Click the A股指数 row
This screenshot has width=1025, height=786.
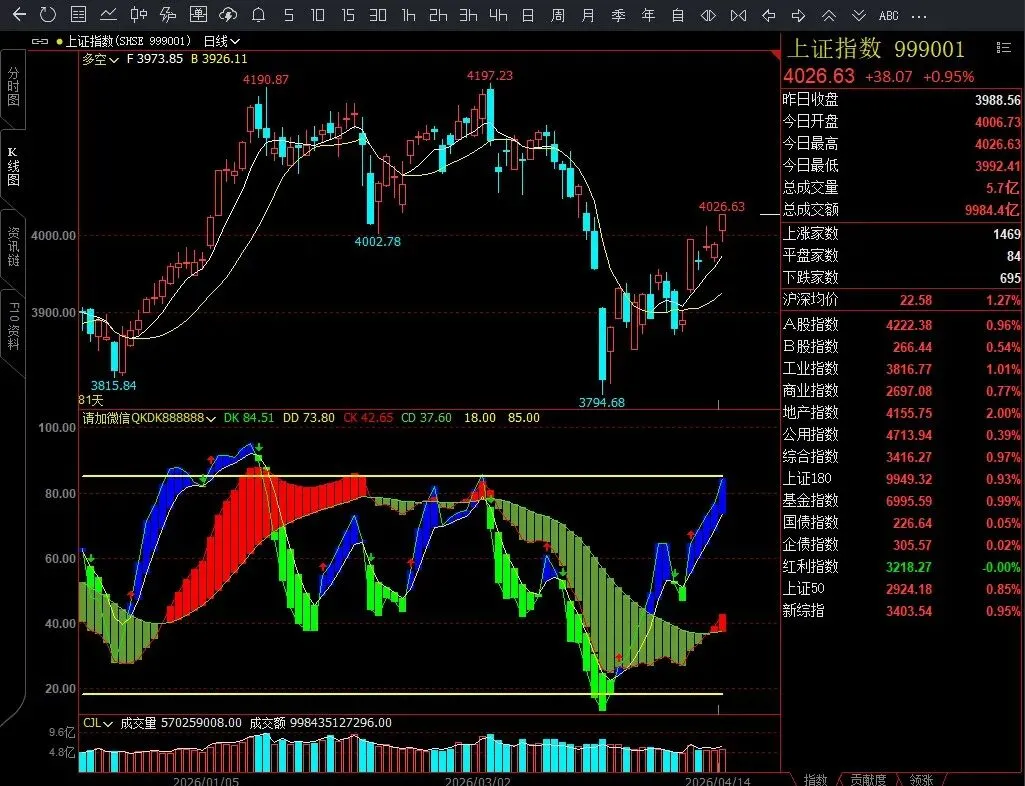(901, 325)
